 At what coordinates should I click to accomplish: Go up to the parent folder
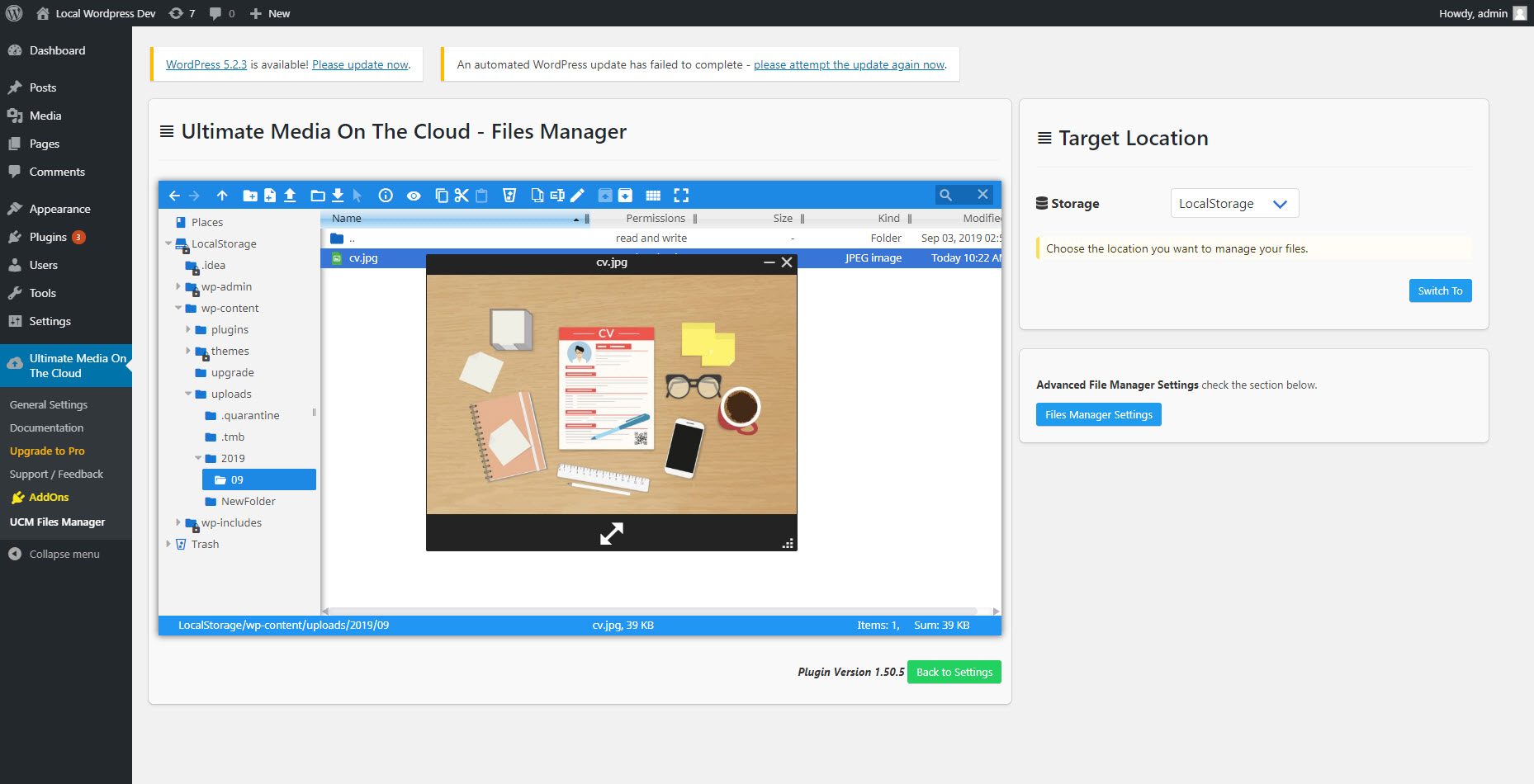[x=222, y=196]
